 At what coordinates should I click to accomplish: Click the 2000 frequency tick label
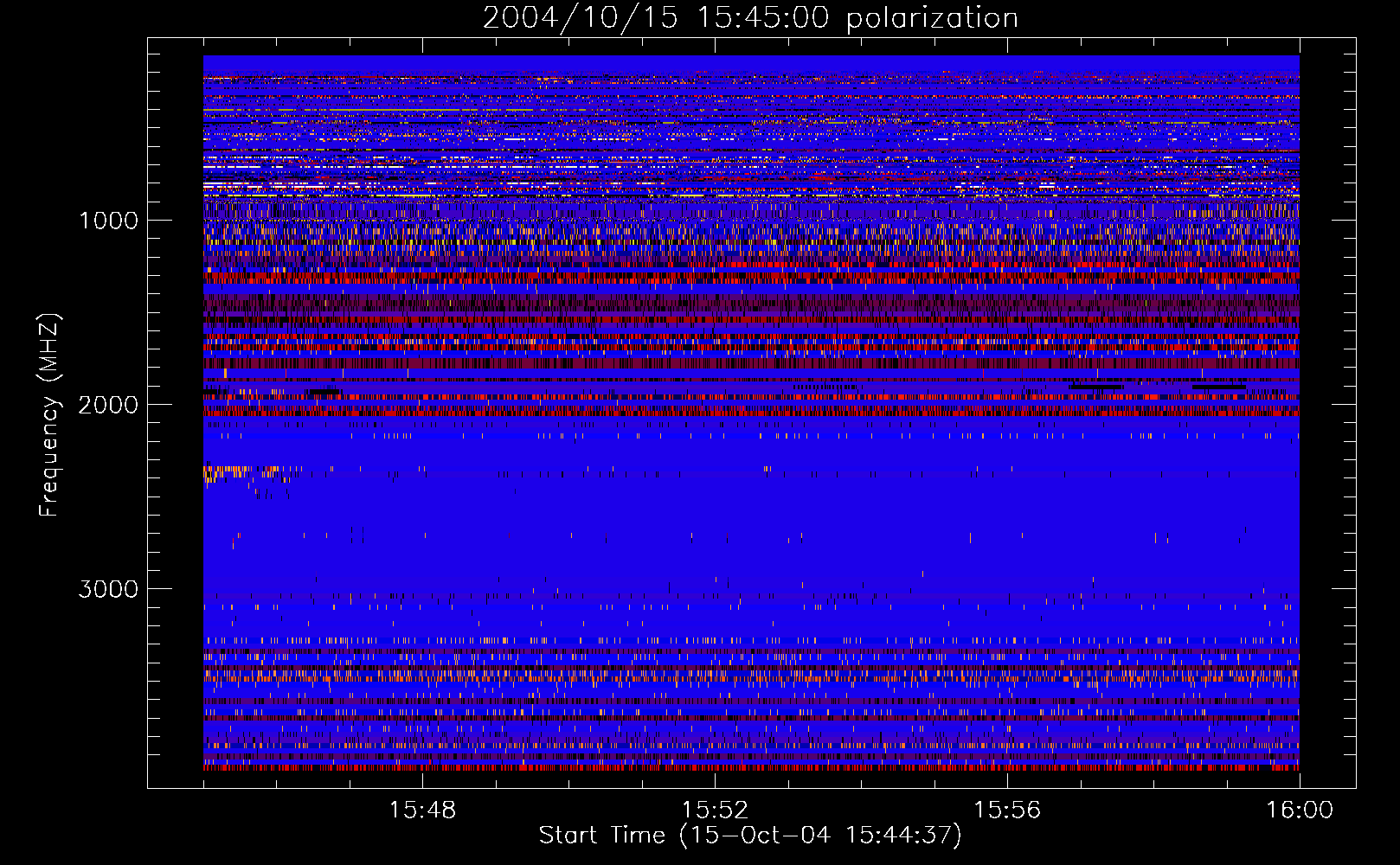(x=108, y=405)
